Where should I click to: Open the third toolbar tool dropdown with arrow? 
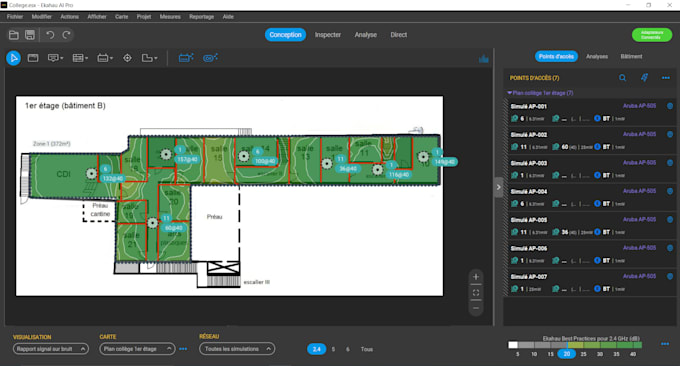tap(56, 58)
